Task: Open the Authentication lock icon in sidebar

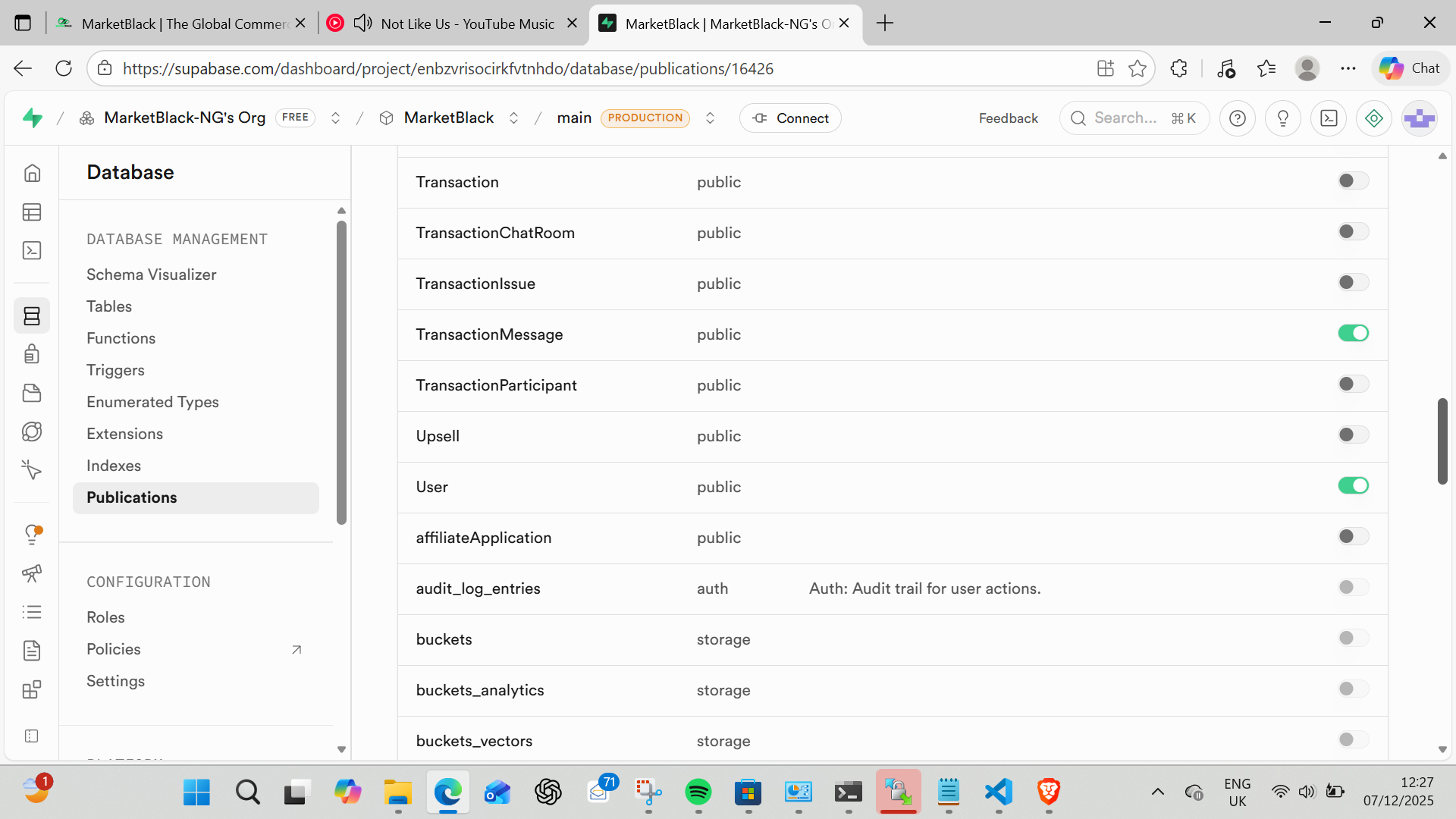Action: [32, 354]
